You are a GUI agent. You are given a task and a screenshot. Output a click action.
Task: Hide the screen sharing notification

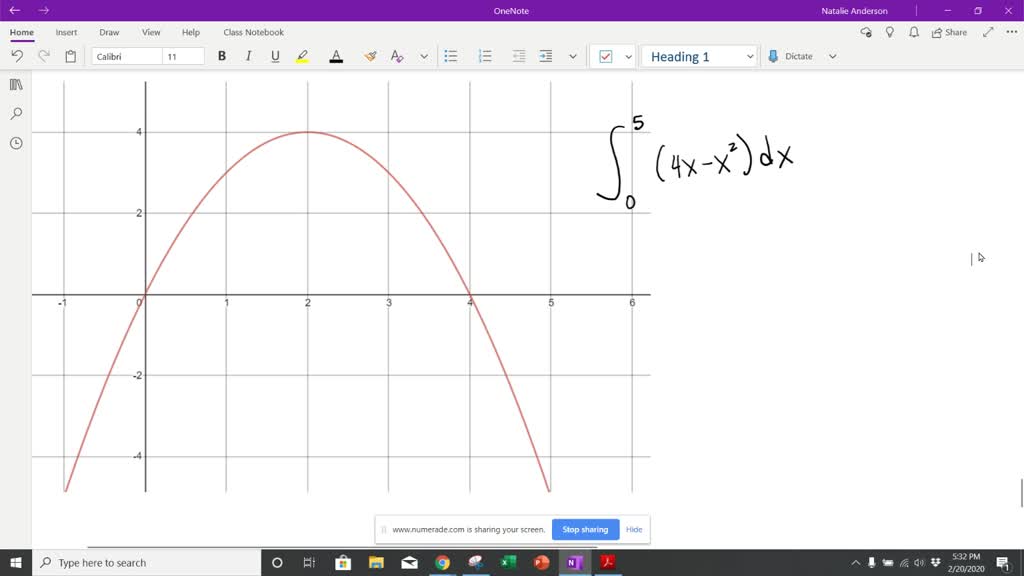pos(634,529)
